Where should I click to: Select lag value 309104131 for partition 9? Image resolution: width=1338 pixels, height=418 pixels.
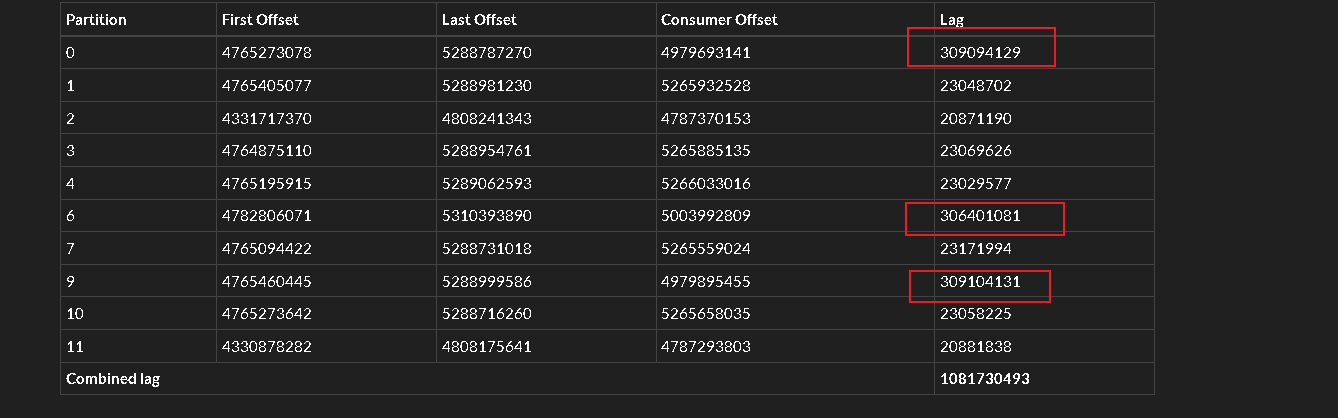pos(980,282)
